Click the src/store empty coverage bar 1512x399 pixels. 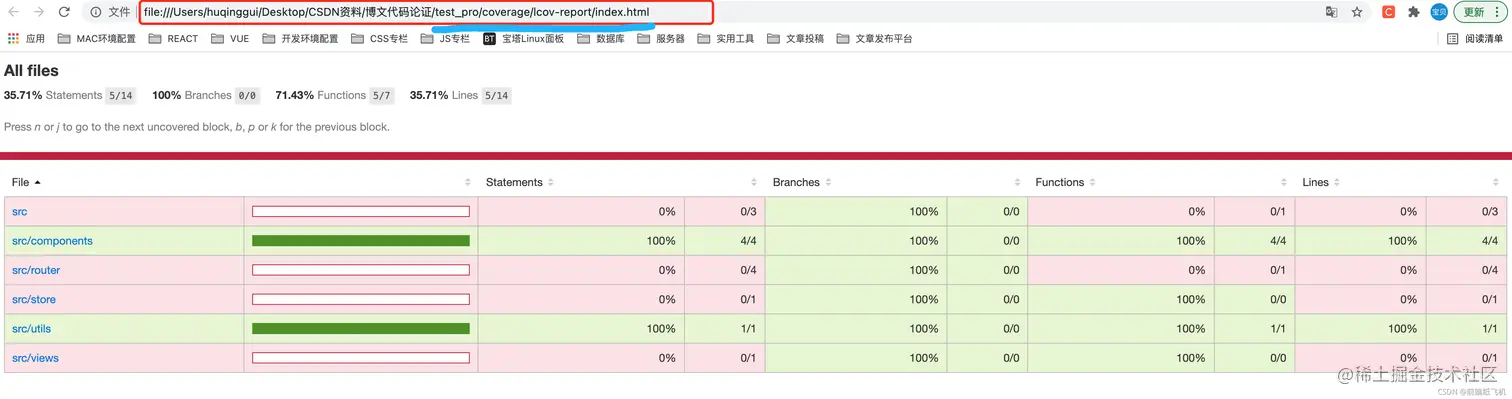pos(361,300)
